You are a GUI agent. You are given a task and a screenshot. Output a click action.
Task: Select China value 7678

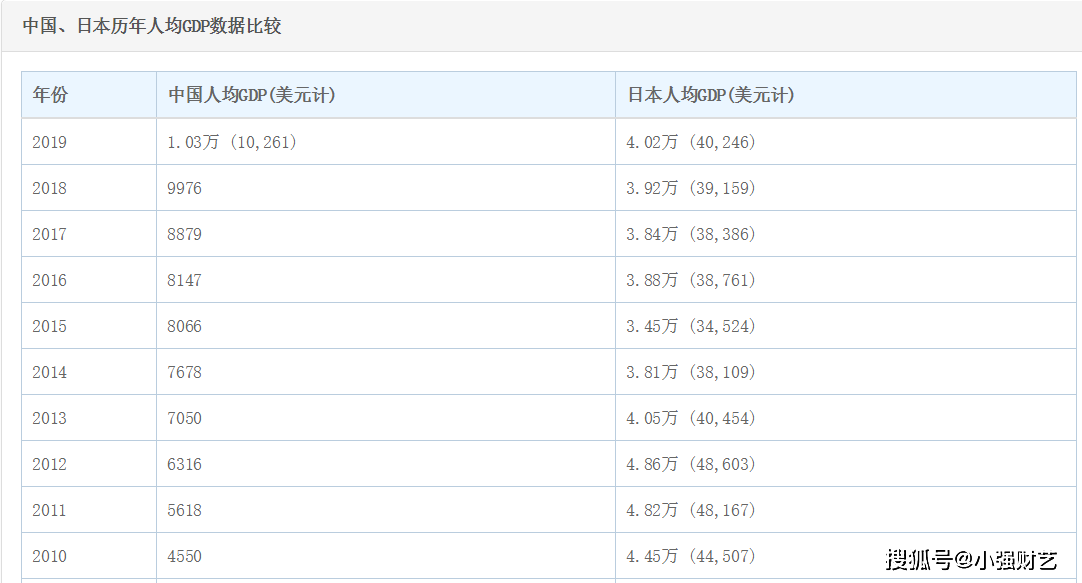(x=184, y=373)
